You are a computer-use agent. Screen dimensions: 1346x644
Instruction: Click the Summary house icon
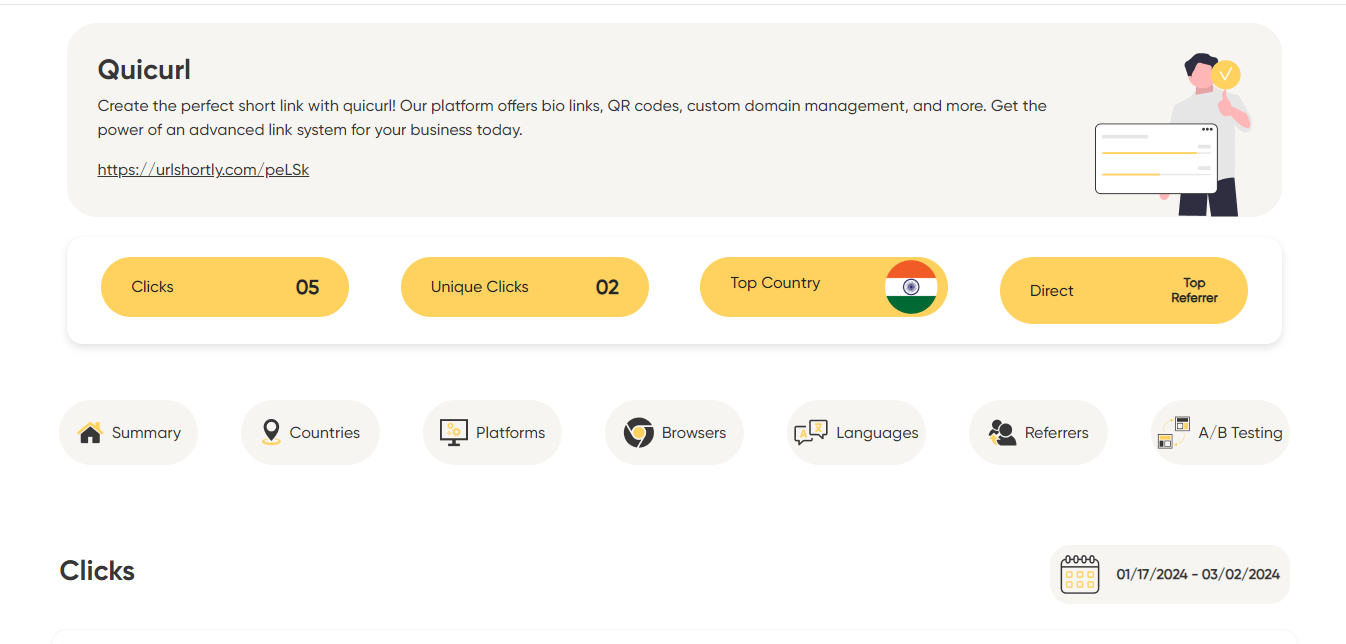click(x=90, y=433)
